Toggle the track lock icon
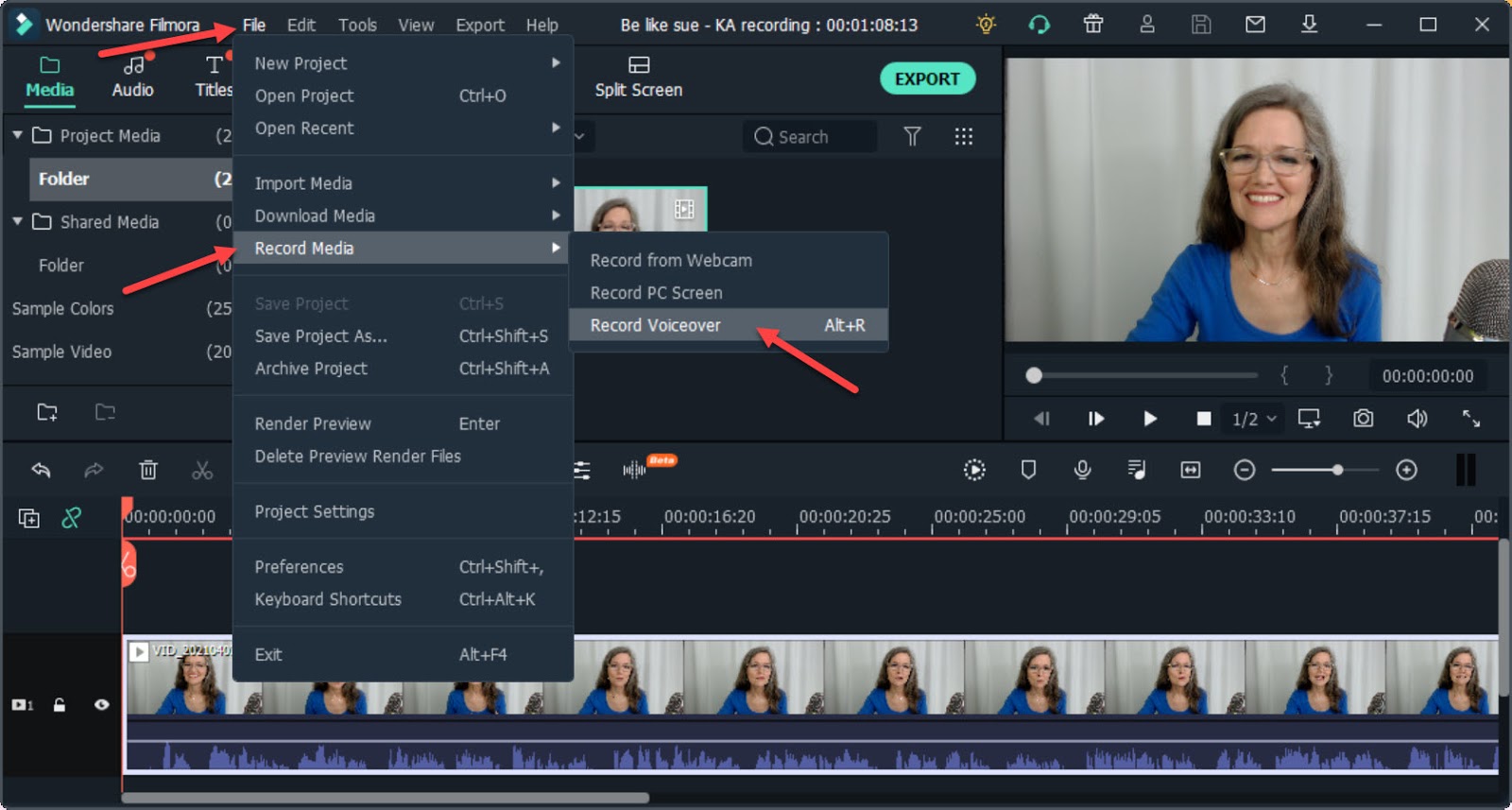Viewport: 1512px width, 810px height. pos(60,705)
